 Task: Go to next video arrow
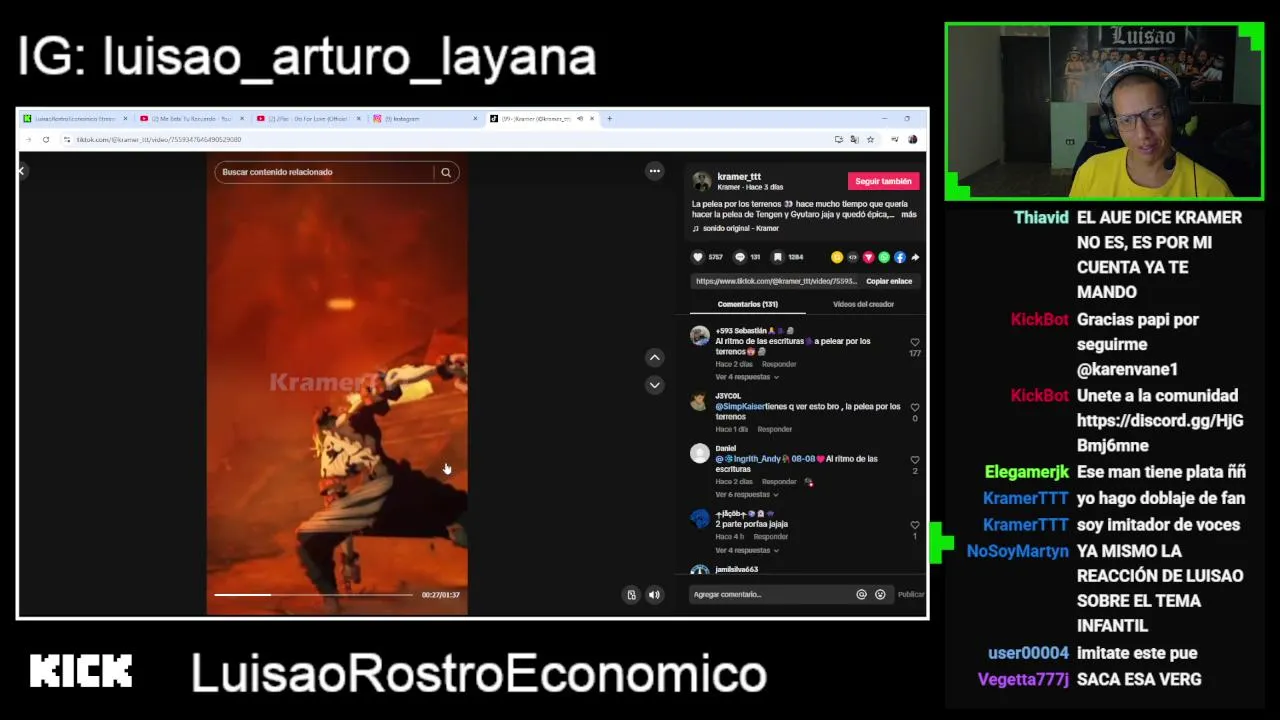click(x=655, y=385)
